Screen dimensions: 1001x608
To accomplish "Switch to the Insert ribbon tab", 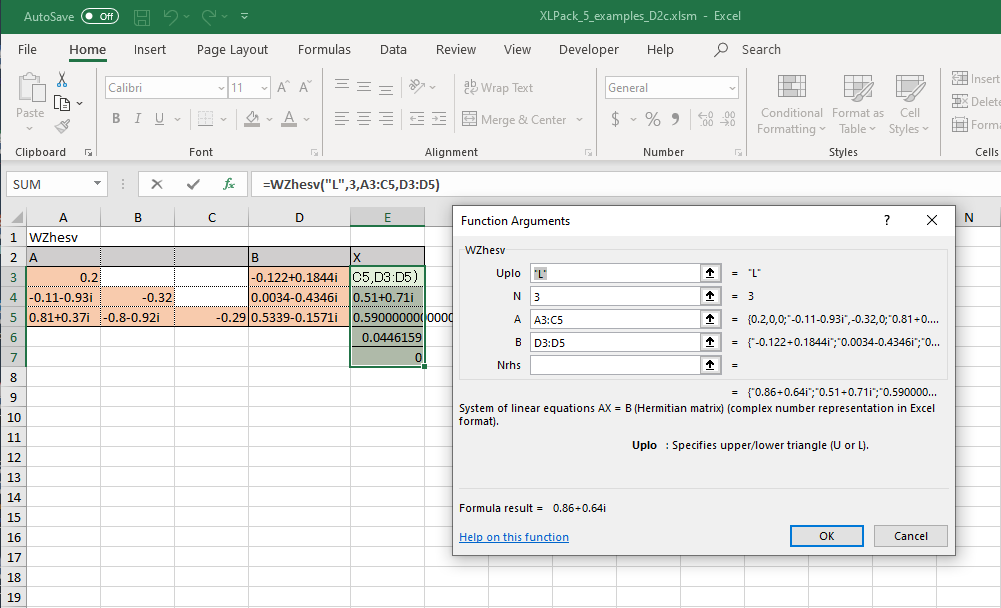I will 149,50.
